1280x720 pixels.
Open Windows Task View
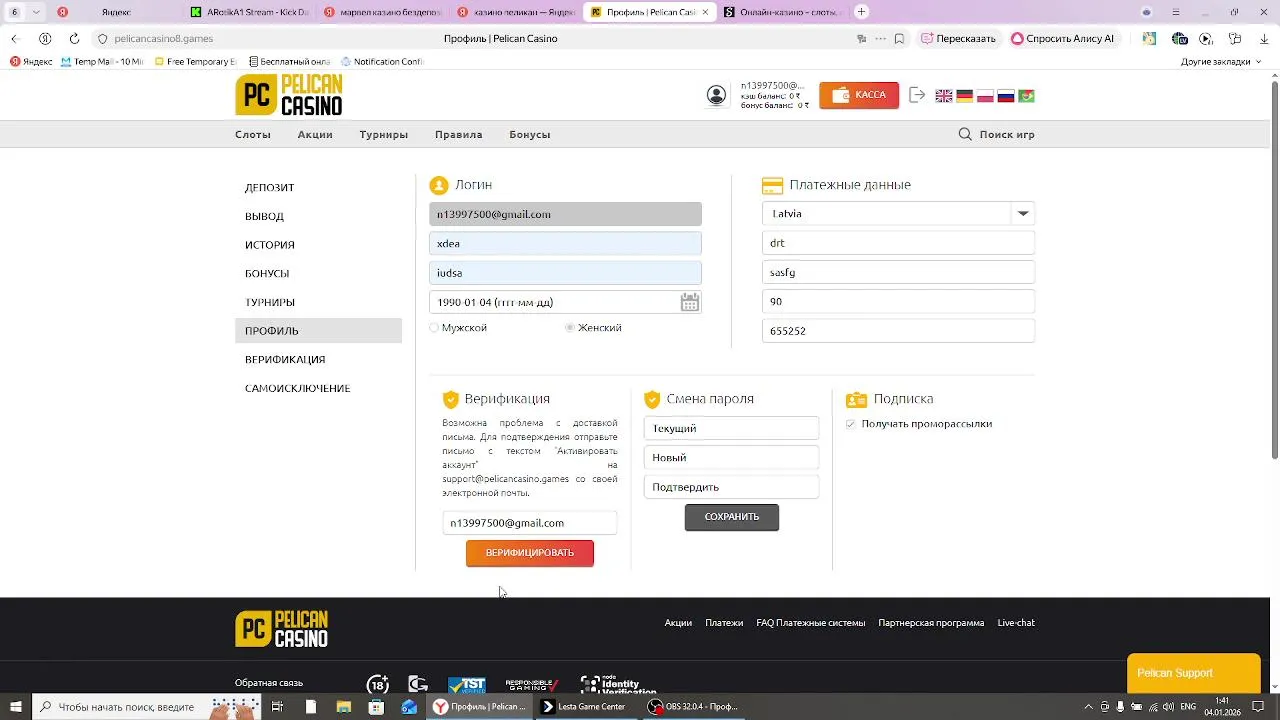277,706
